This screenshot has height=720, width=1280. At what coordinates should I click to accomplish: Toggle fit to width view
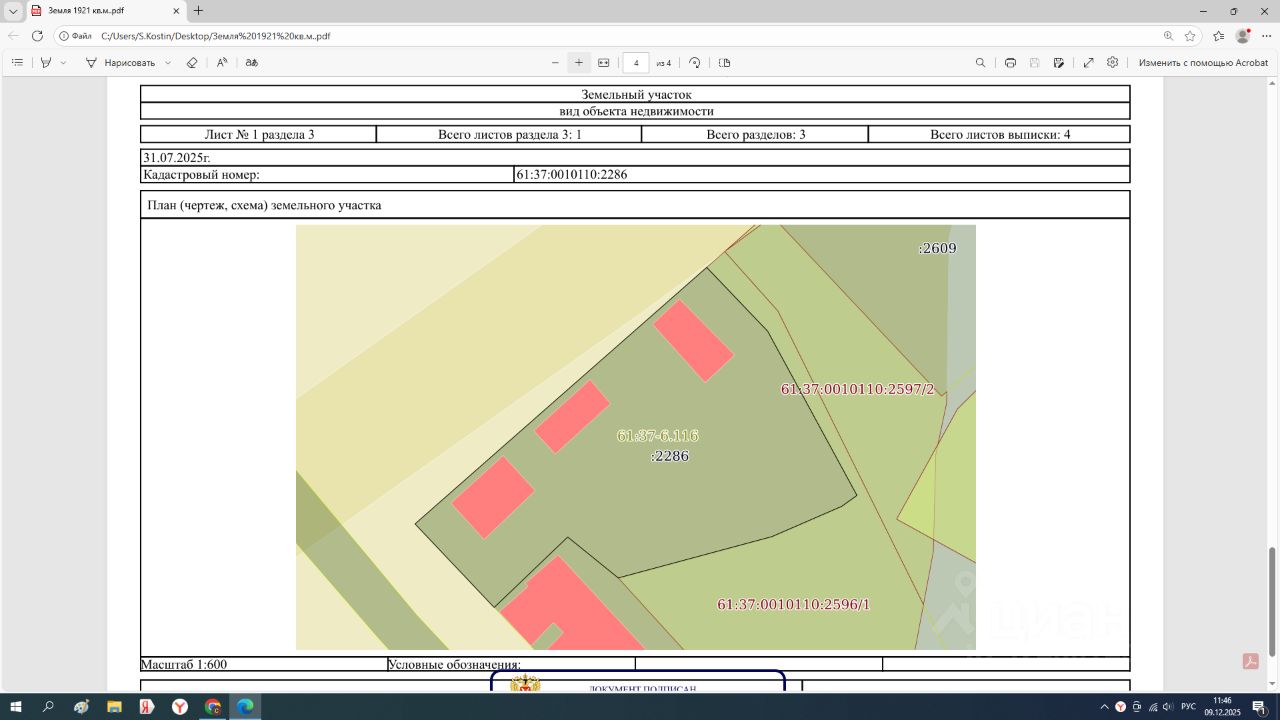click(604, 62)
